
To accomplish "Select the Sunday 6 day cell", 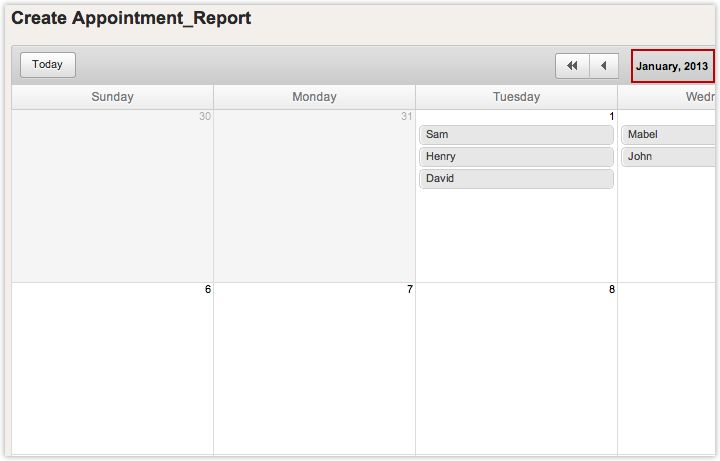I will point(112,370).
